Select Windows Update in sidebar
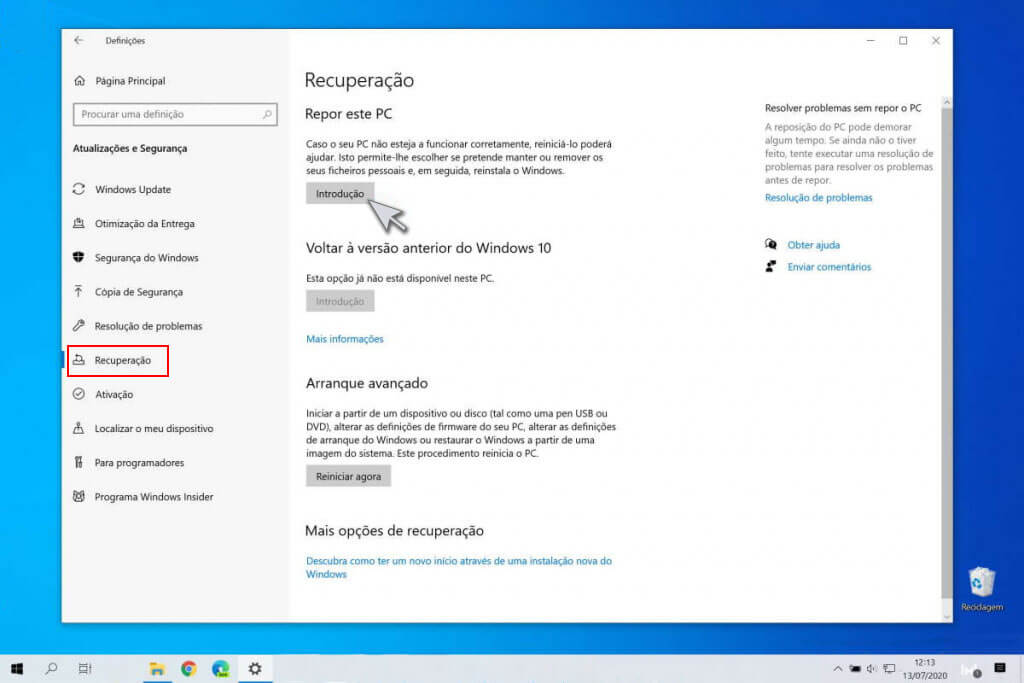This screenshot has height=683, width=1024. [133, 189]
